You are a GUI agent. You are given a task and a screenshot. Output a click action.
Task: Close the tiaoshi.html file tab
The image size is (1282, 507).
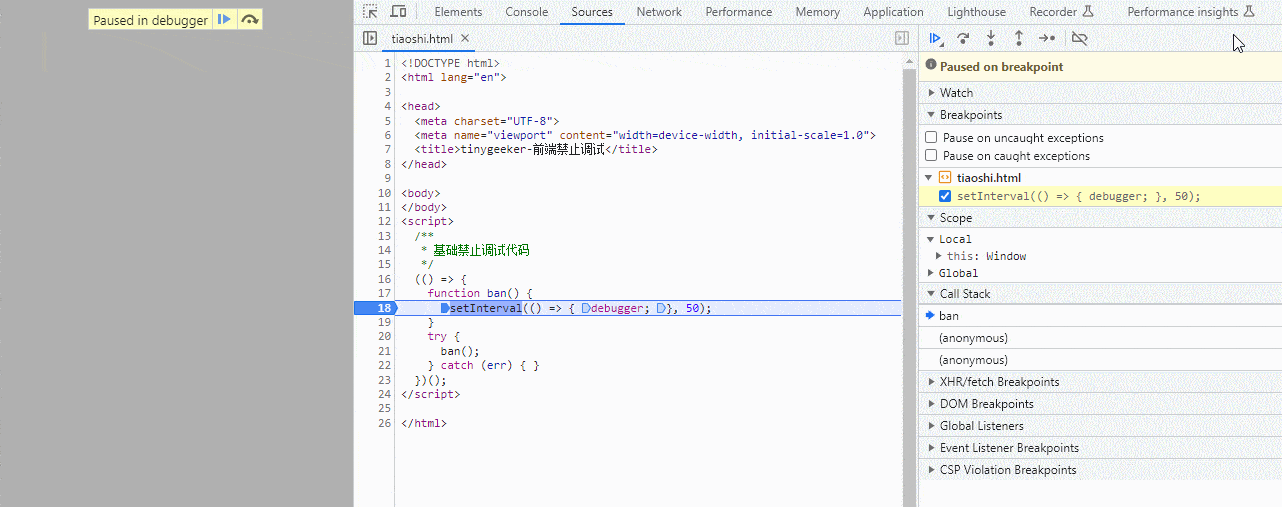tap(465, 38)
